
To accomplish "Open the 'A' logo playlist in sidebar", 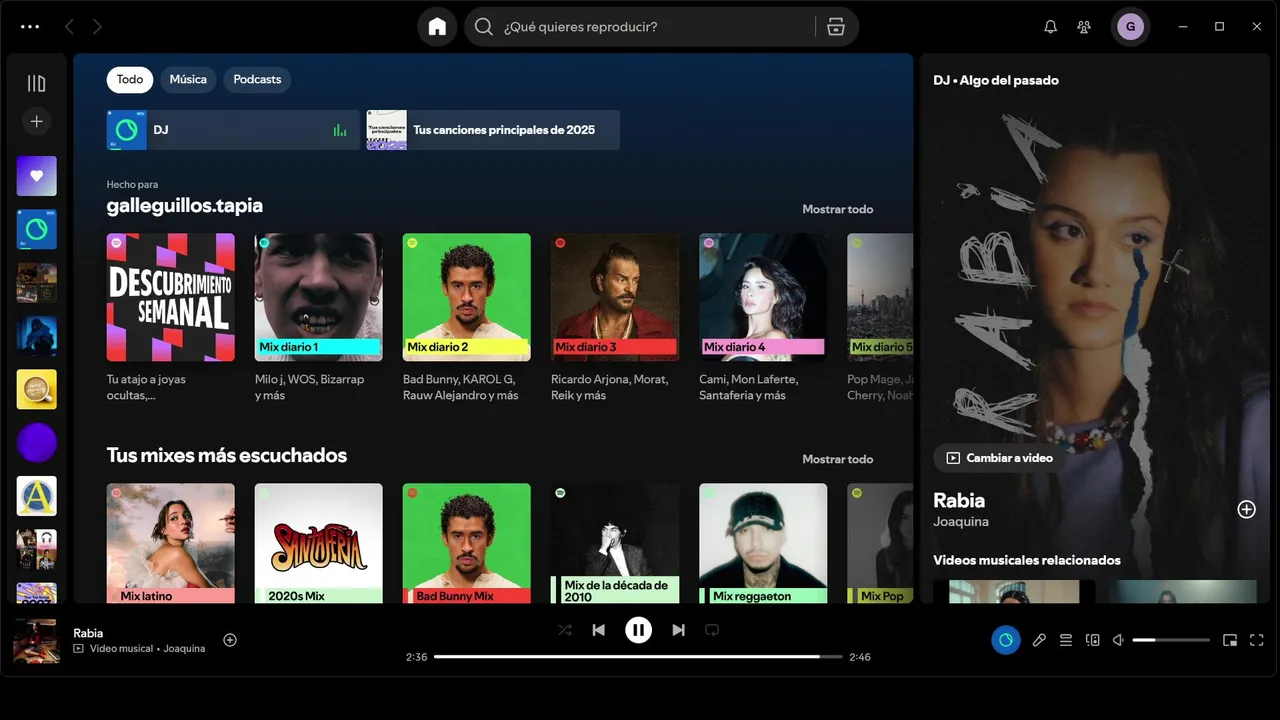I will pos(37,496).
